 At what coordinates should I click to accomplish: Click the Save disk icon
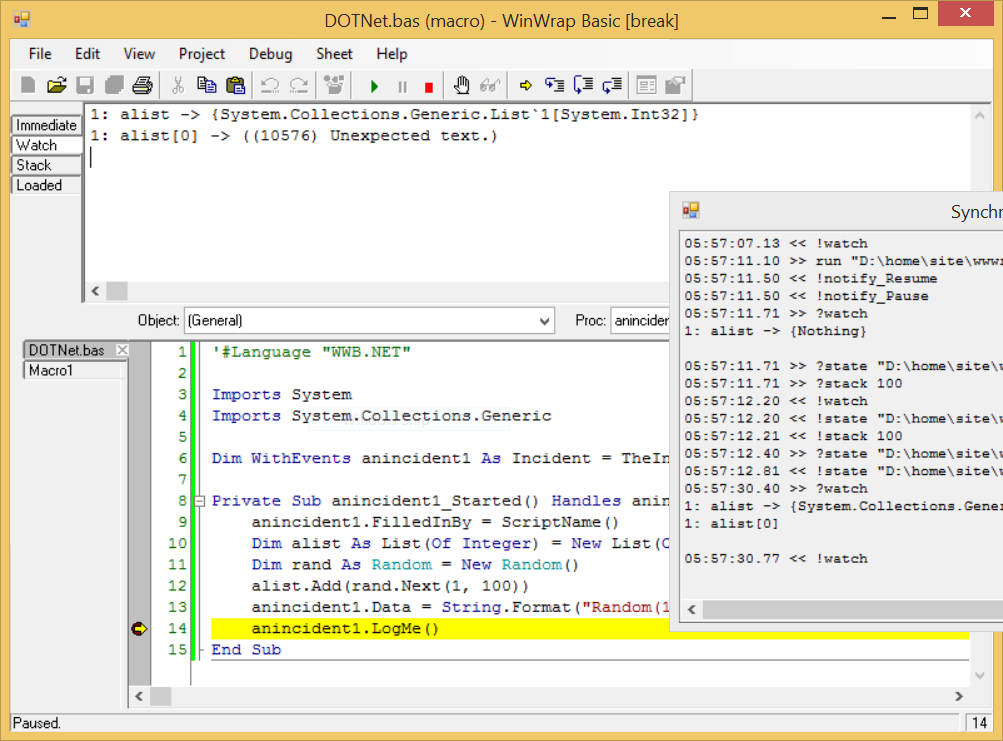pyautogui.click(x=85, y=85)
